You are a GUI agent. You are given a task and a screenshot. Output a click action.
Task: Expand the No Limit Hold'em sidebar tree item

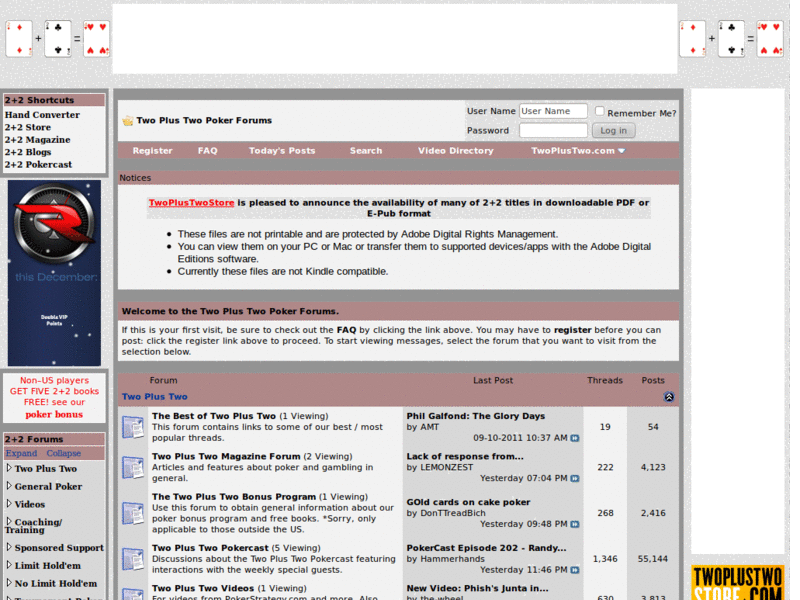click(x=9, y=583)
